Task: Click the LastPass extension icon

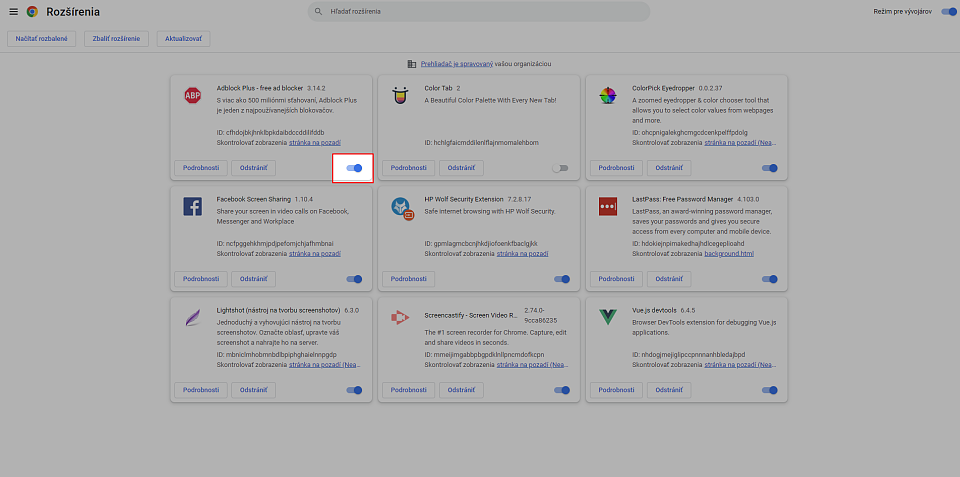Action: (x=608, y=207)
